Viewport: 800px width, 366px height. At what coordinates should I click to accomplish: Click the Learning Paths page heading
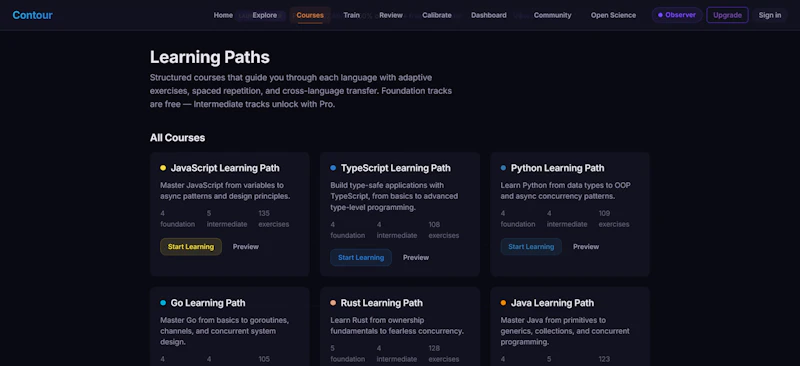click(x=210, y=57)
